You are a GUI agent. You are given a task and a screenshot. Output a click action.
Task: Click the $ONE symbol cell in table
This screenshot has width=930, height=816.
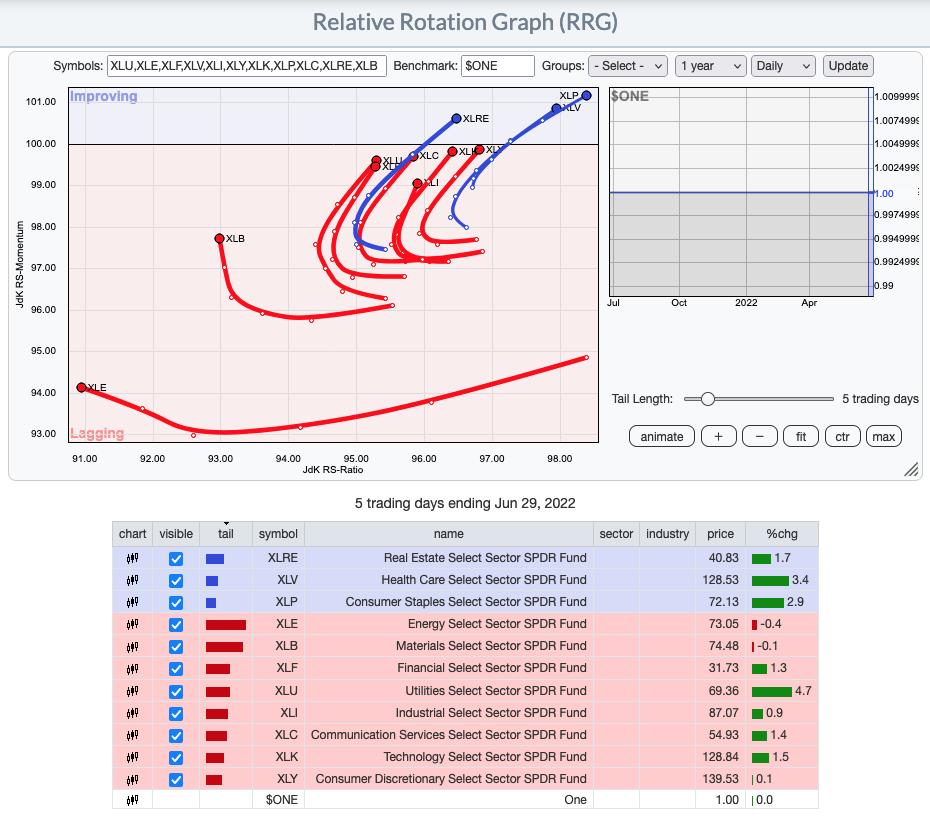[x=281, y=800]
